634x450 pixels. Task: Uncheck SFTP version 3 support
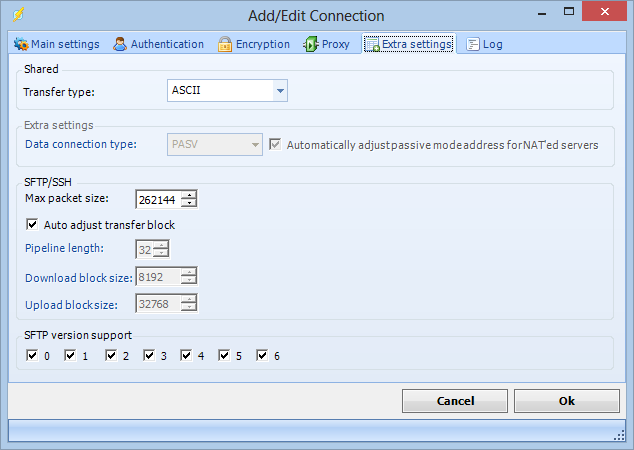(x=149, y=355)
